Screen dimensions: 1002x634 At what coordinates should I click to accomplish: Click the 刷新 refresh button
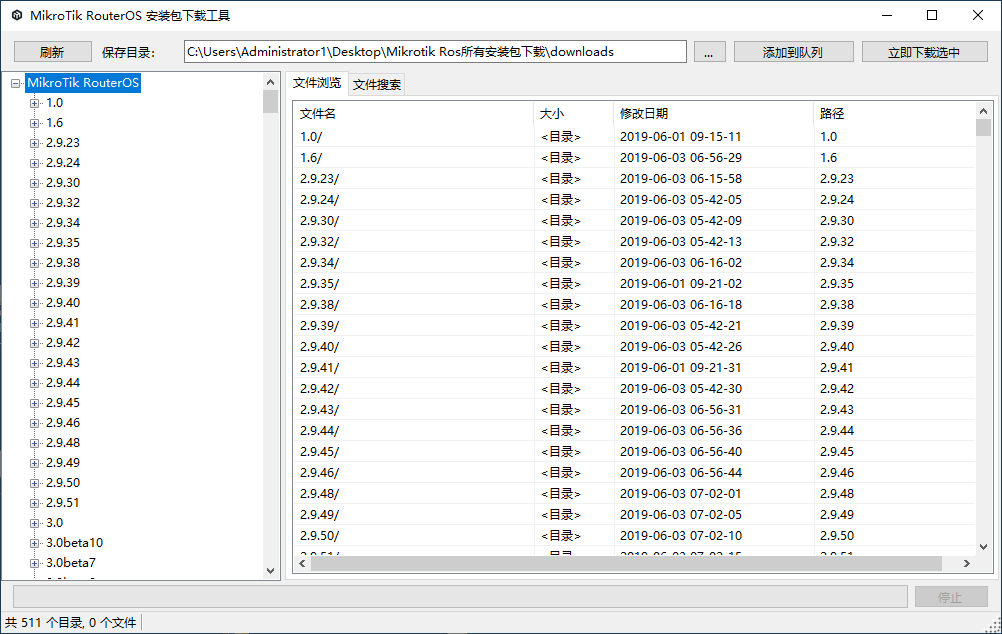point(52,52)
